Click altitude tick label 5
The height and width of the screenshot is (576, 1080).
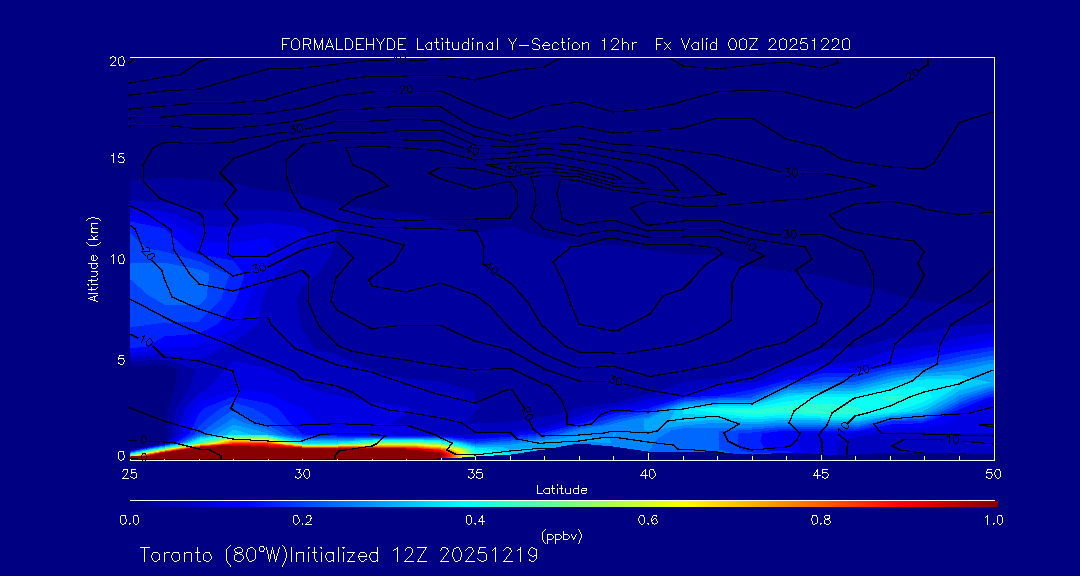click(x=120, y=360)
